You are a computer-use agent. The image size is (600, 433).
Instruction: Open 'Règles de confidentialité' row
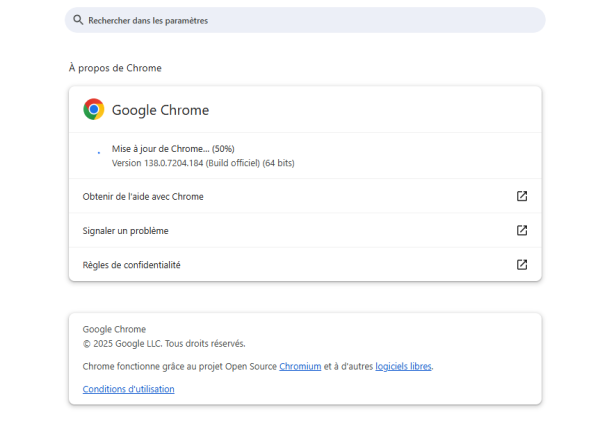[x=305, y=265]
